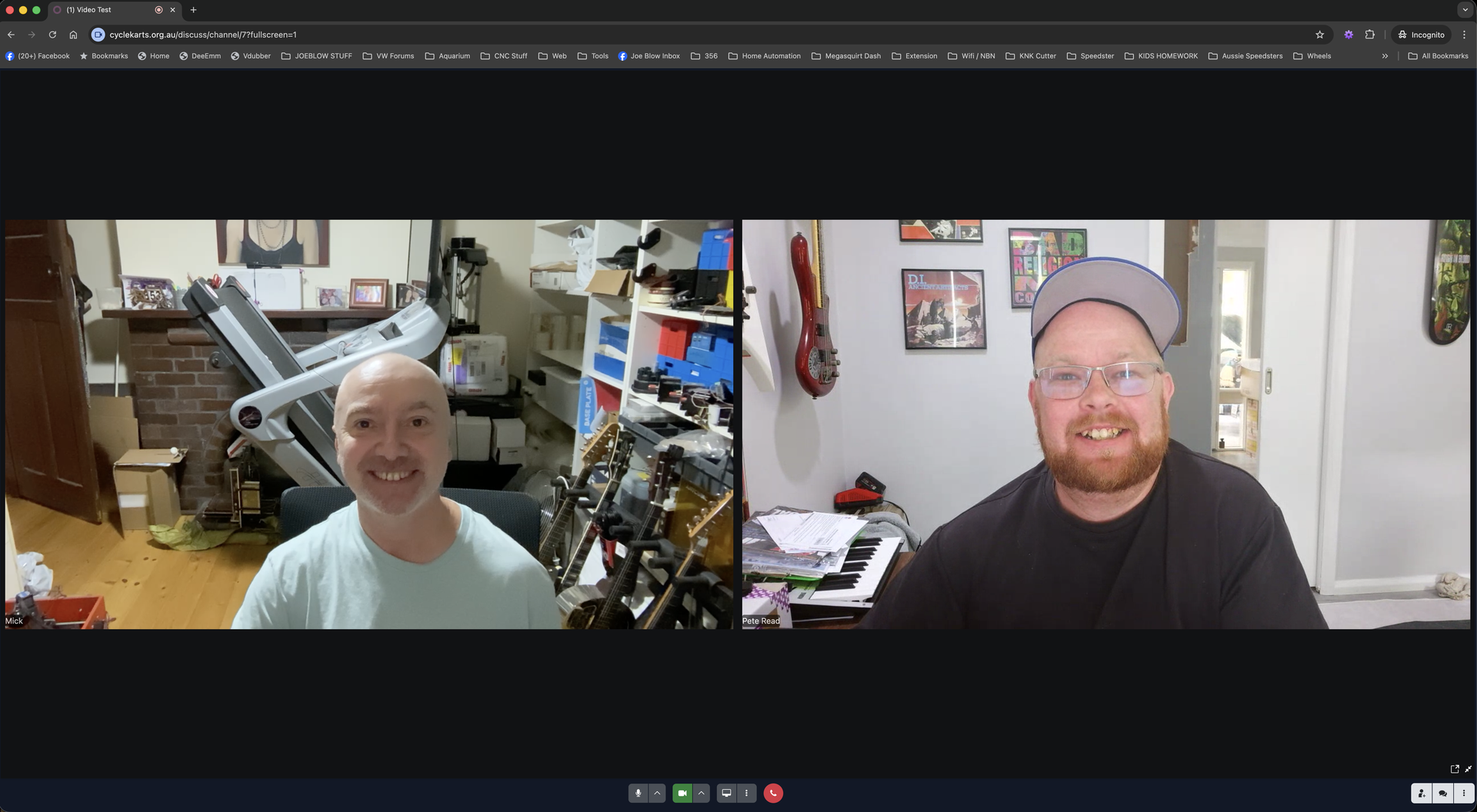Viewport: 1477px width, 812px height.
Task: Expand microphone device options arrow
Action: coord(657,793)
